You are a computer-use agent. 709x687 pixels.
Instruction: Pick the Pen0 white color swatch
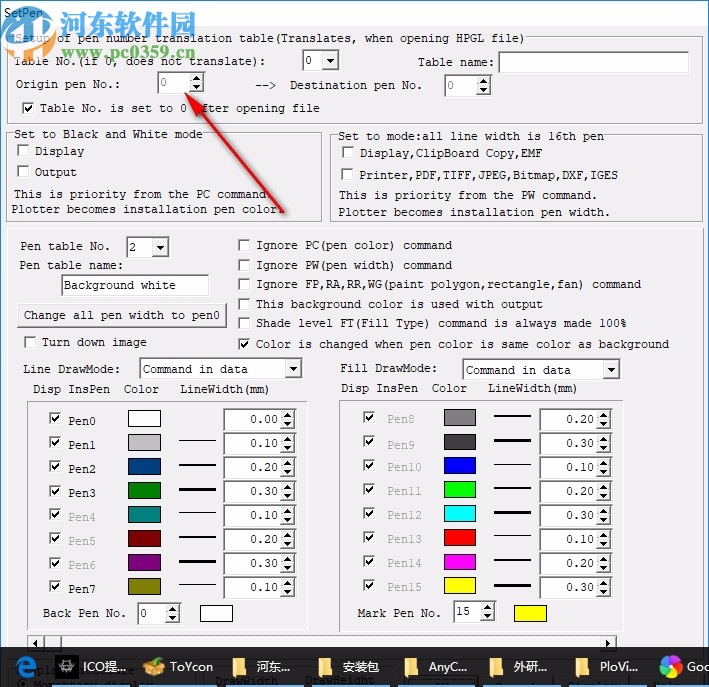144,418
